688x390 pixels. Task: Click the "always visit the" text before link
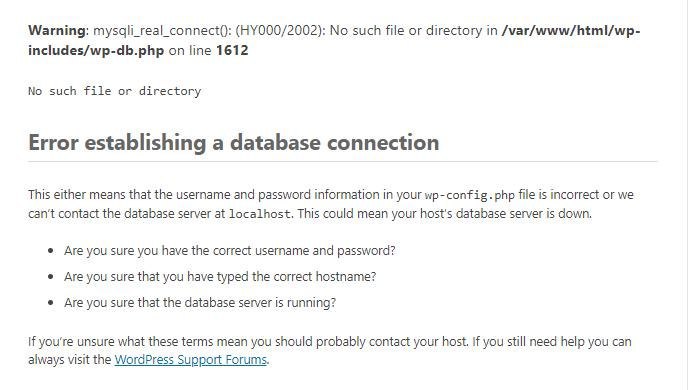coord(70,360)
